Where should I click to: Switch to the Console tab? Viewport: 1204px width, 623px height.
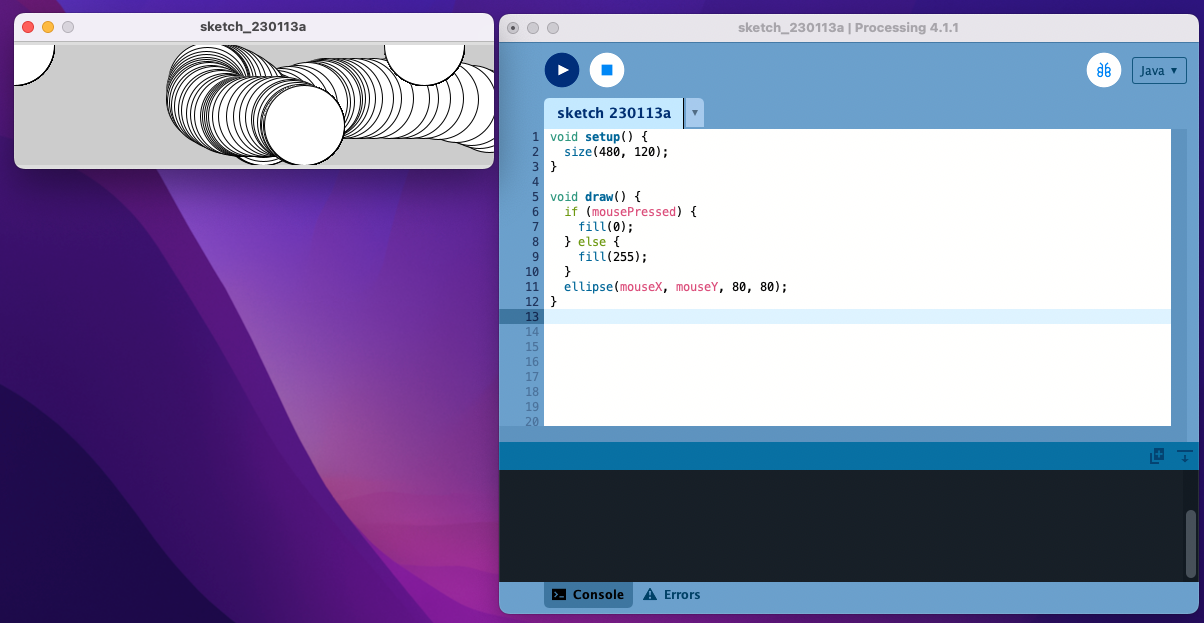click(588, 594)
